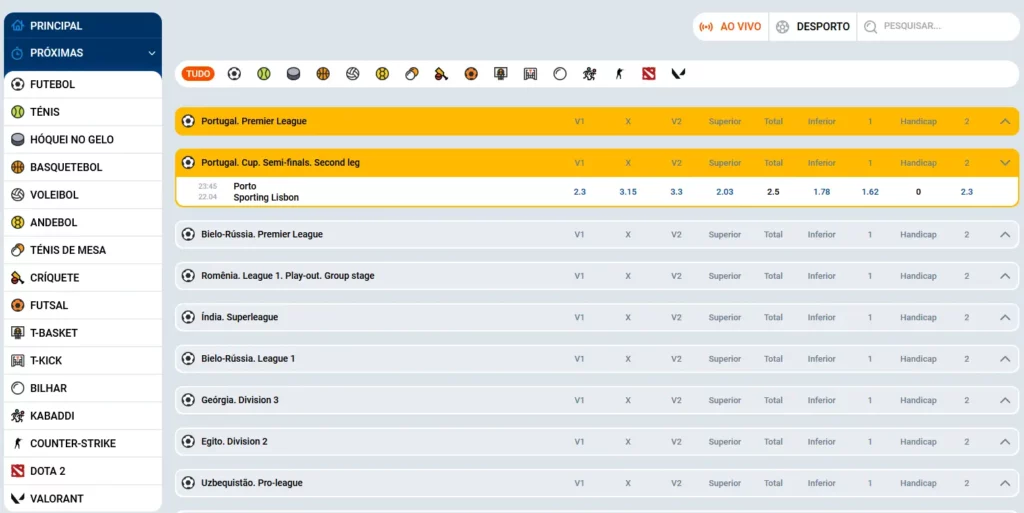1024x513 pixels.
Task: Pick the draw odds 3.15
Action: (628, 192)
